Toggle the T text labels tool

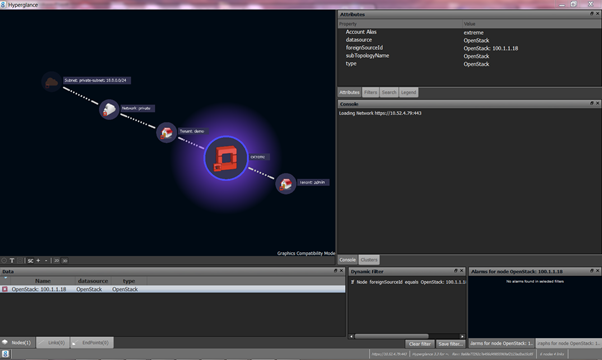click(12, 261)
